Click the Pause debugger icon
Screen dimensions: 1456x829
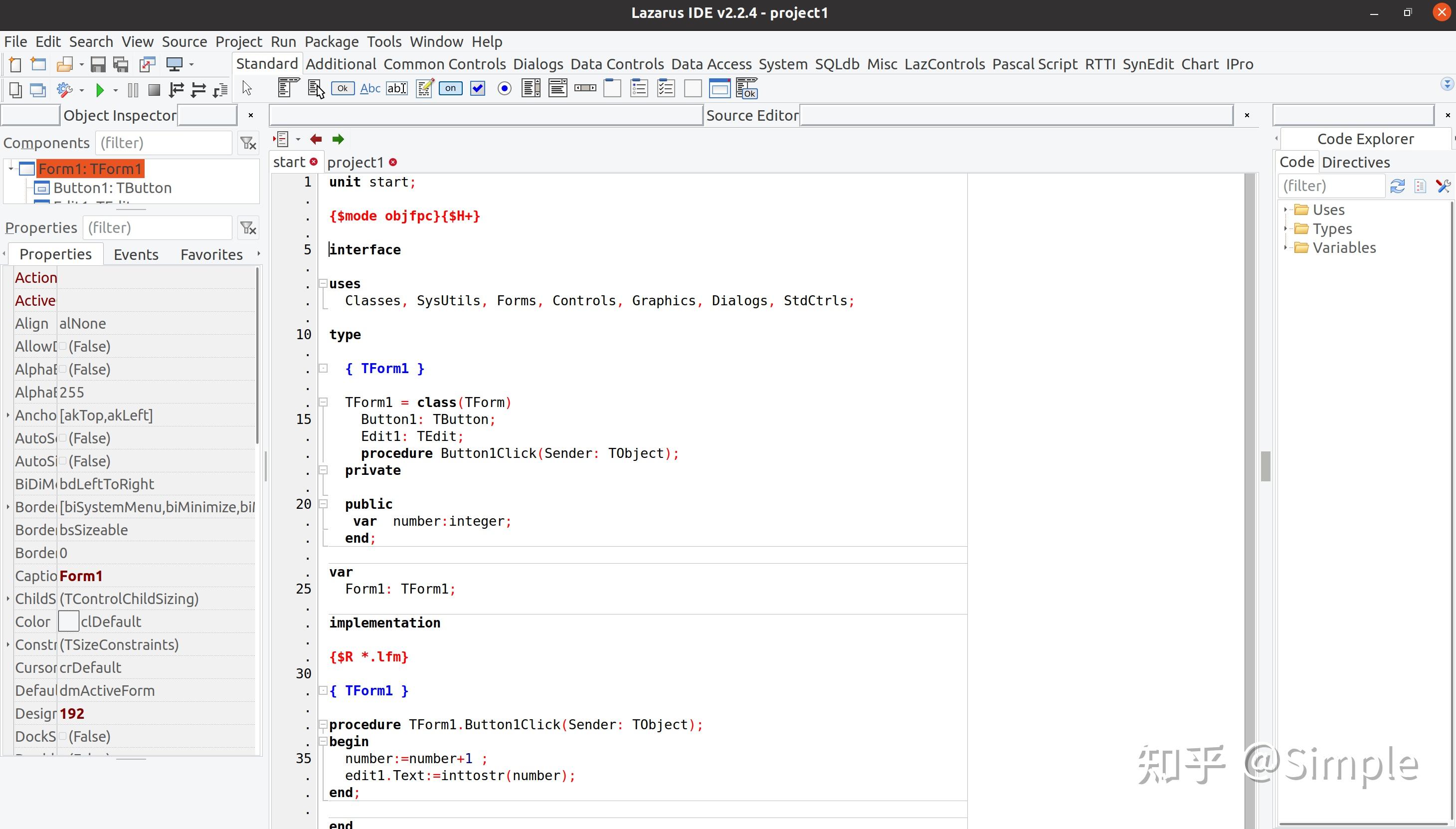pos(133,90)
